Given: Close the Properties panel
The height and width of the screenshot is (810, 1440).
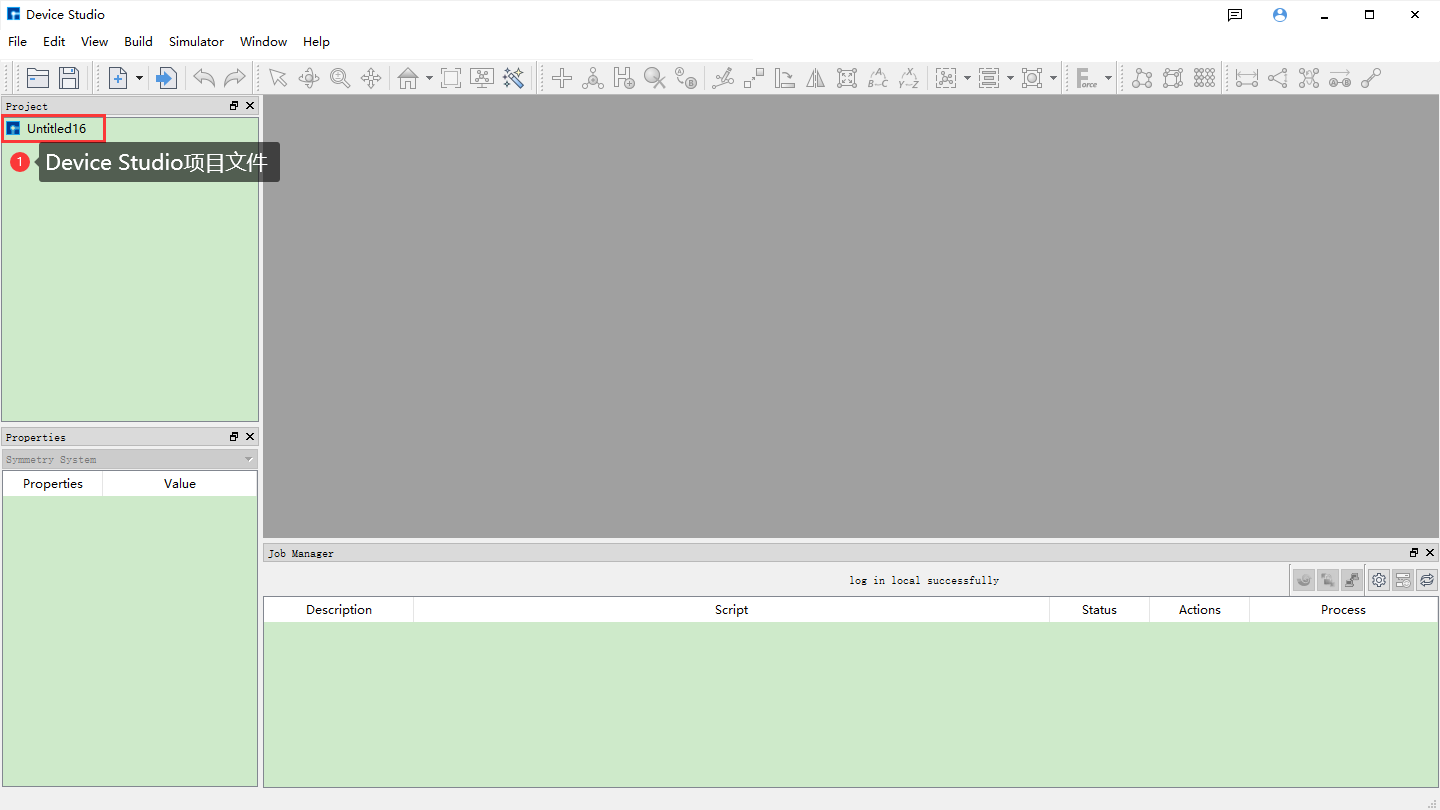Looking at the screenshot, I should coord(250,437).
